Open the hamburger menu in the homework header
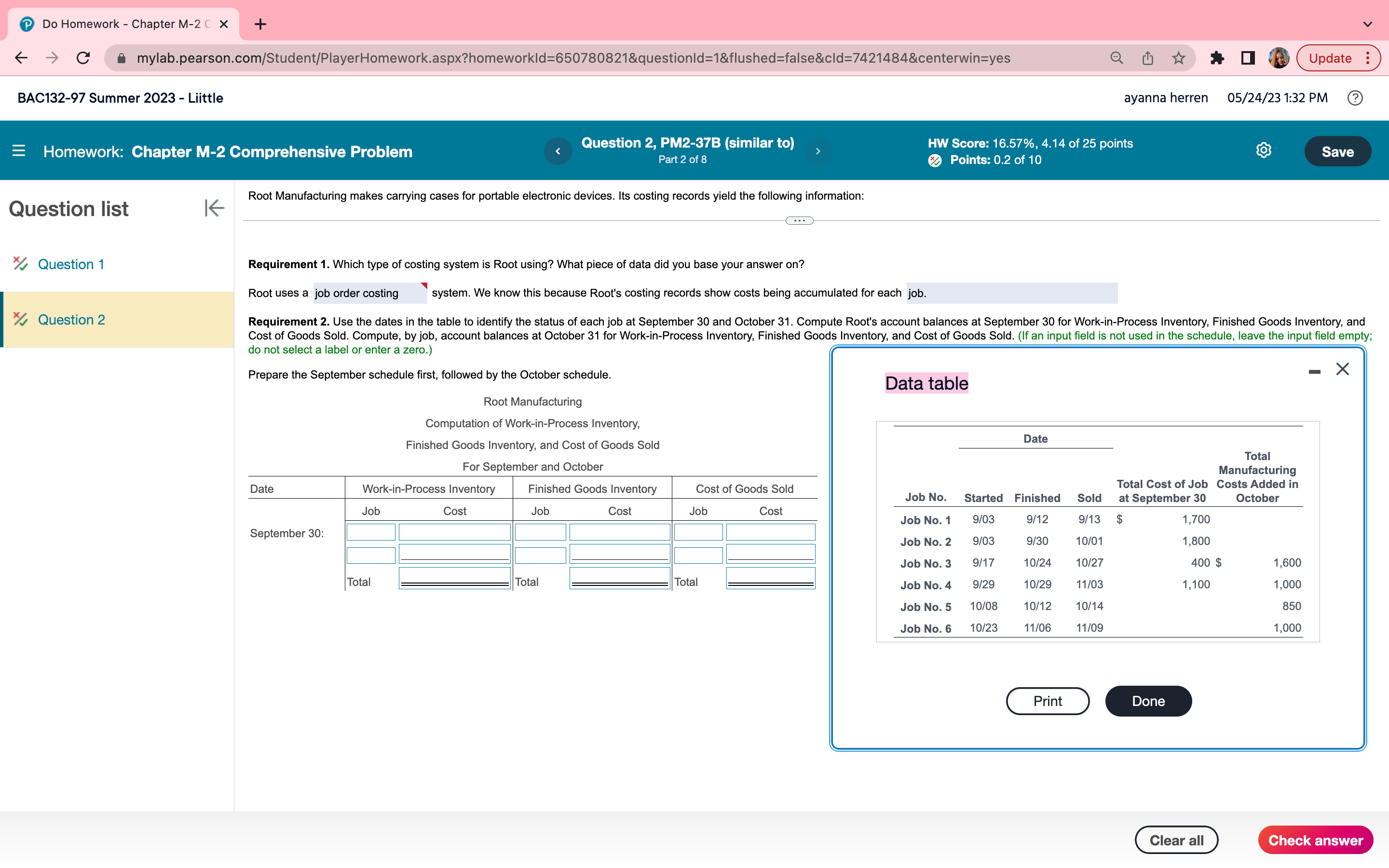1389x868 pixels. pyautogui.click(x=18, y=151)
